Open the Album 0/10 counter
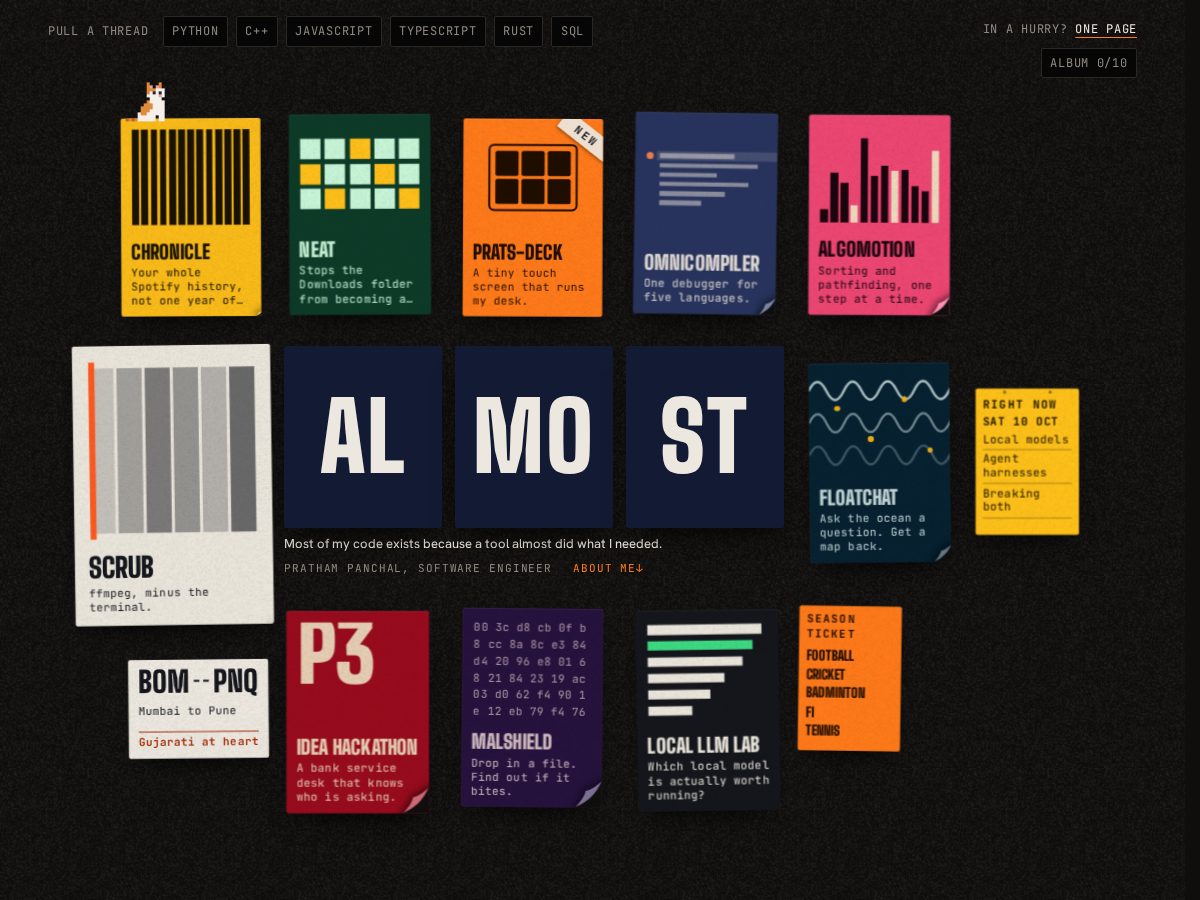The width and height of the screenshot is (1200, 900). tap(1089, 63)
